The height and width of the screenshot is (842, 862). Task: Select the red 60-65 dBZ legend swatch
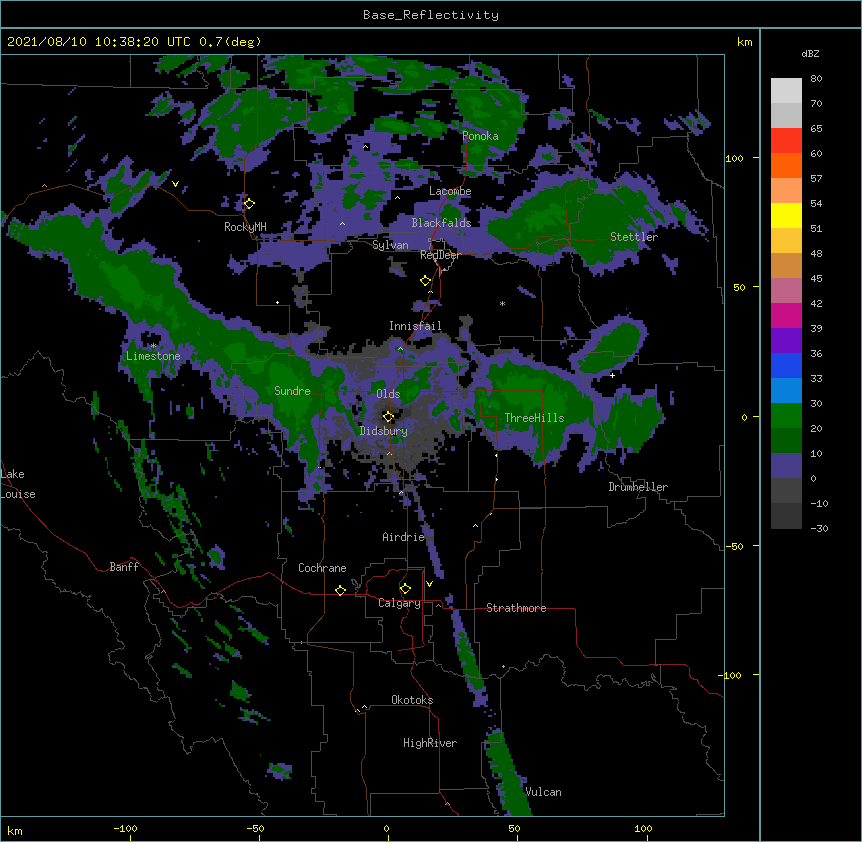786,141
